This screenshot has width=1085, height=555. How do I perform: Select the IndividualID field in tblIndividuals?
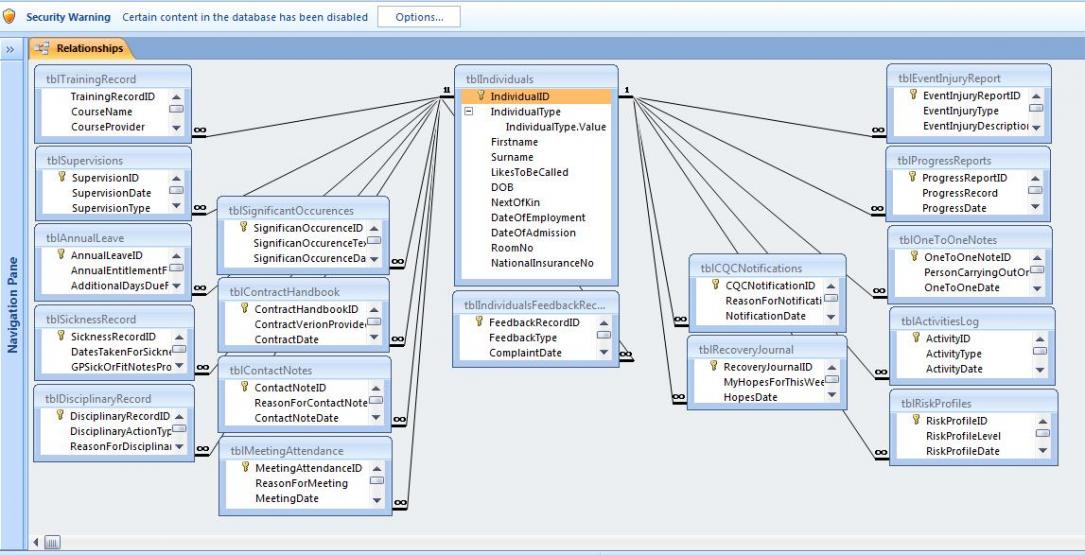tap(536, 96)
